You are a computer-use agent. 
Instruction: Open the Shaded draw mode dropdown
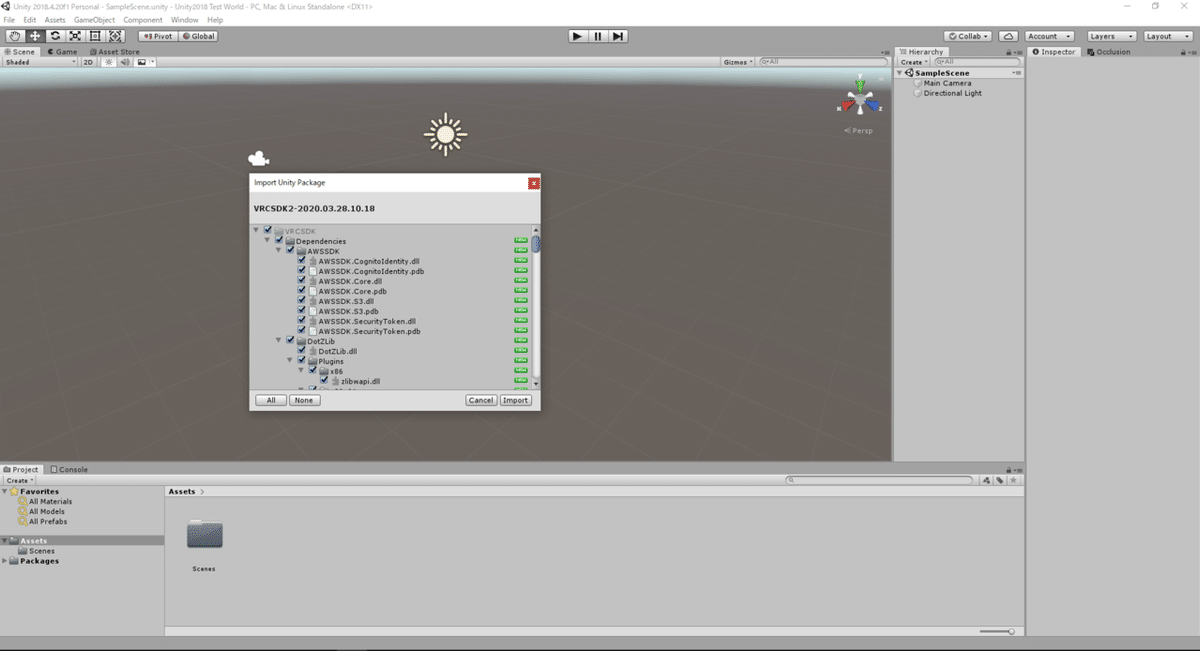(x=40, y=62)
